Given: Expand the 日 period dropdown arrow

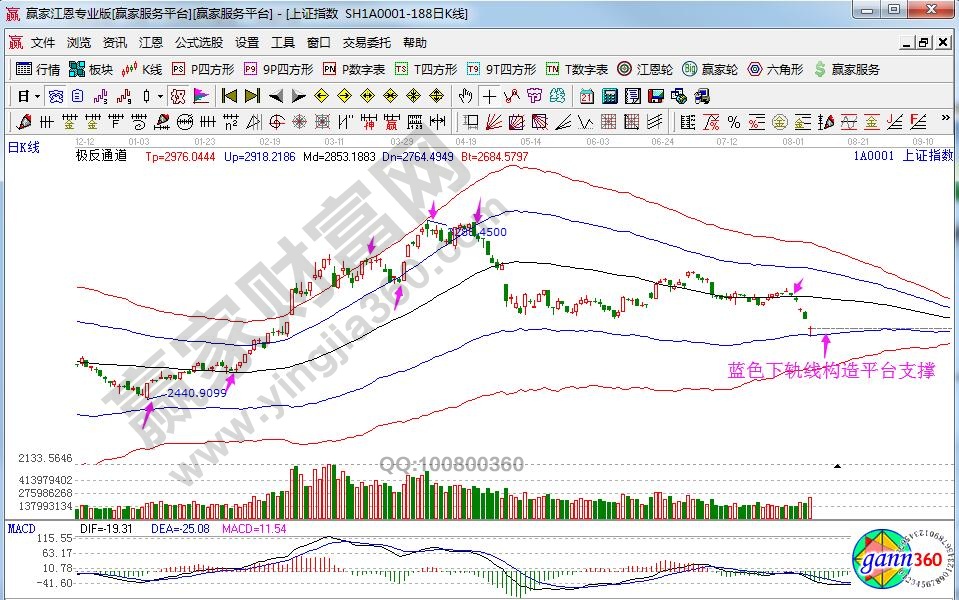Looking at the screenshot, I should point(38,96).
